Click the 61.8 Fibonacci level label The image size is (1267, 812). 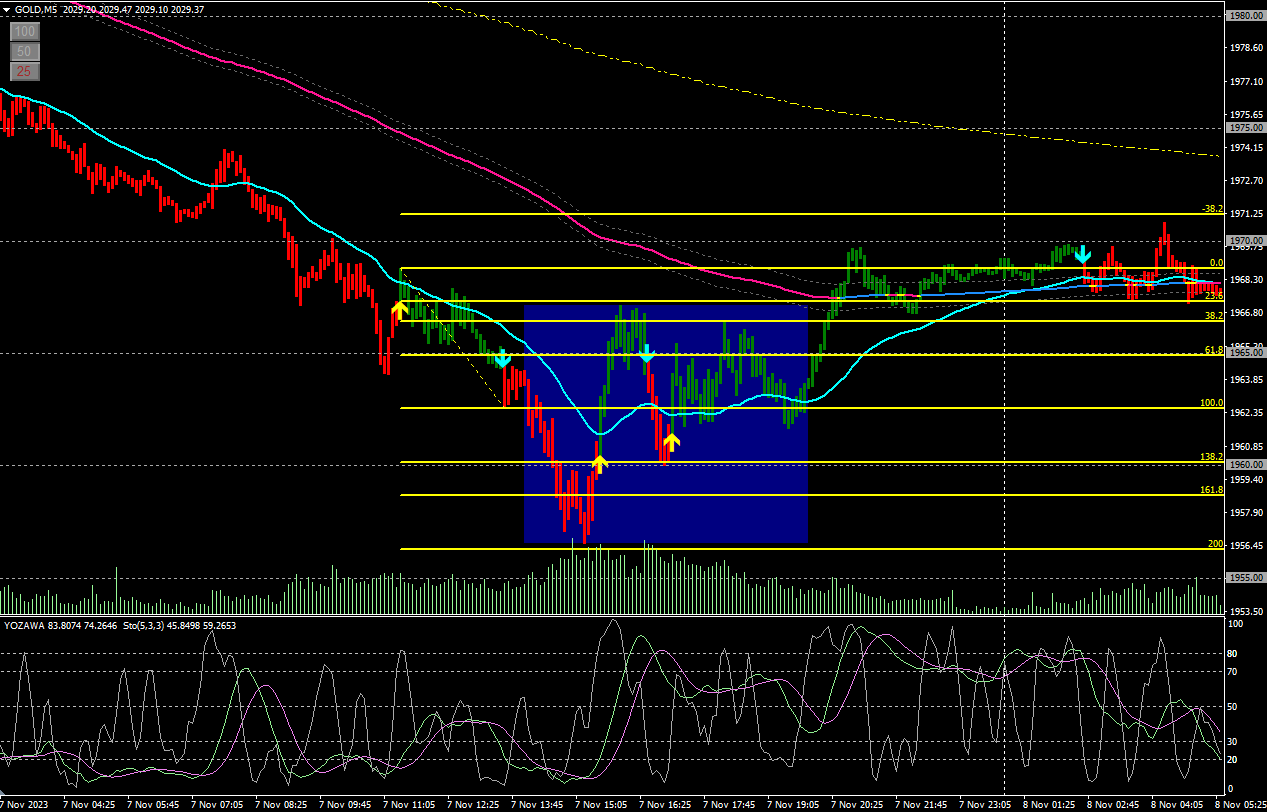1214,350
